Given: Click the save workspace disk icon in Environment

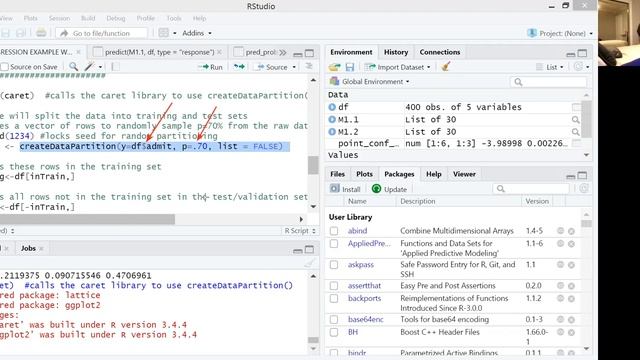Looking at the screenshot, I should pyautogui.click(x=350, y=67).
